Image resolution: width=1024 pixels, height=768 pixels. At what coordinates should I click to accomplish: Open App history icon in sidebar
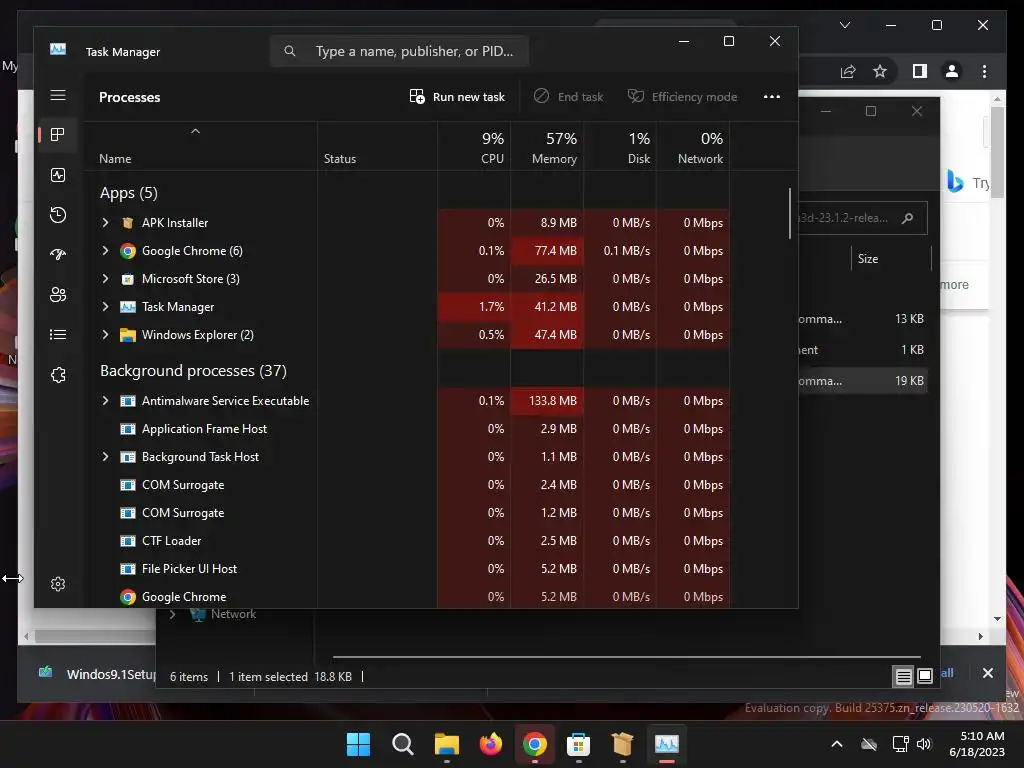click(57, 215)
